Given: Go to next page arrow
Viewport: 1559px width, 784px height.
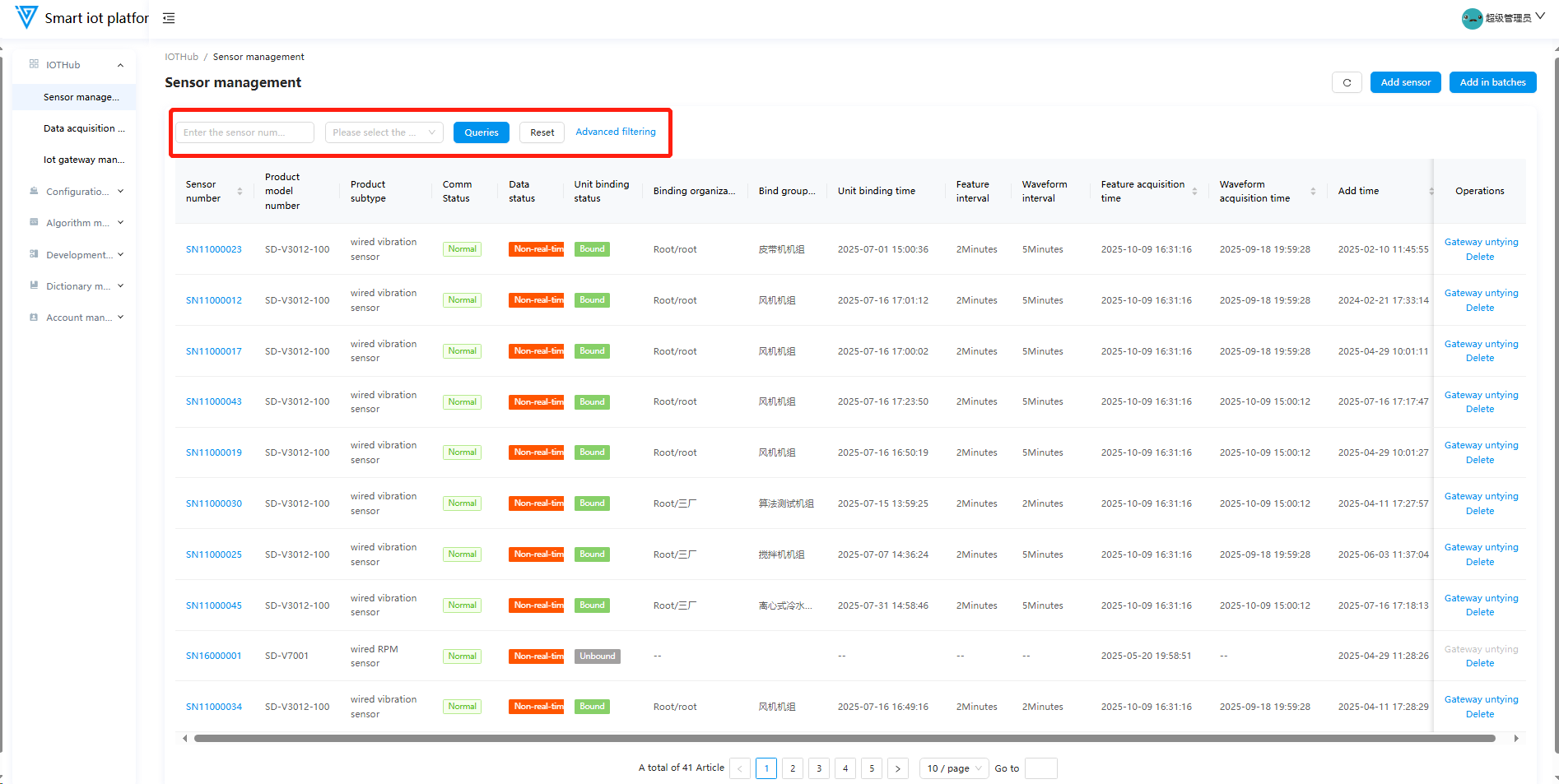Looking at the screenshot, I should pos(898,768).
